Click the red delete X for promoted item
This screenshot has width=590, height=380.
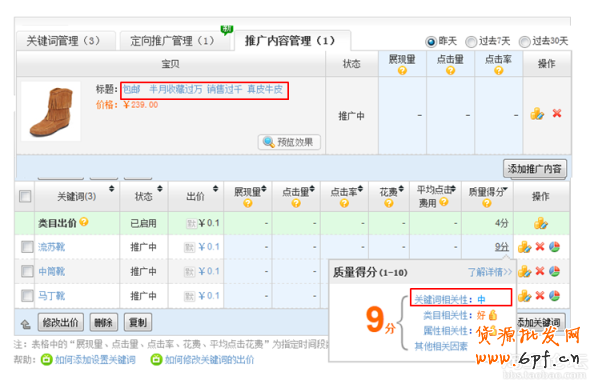click(x=557, y=113)
